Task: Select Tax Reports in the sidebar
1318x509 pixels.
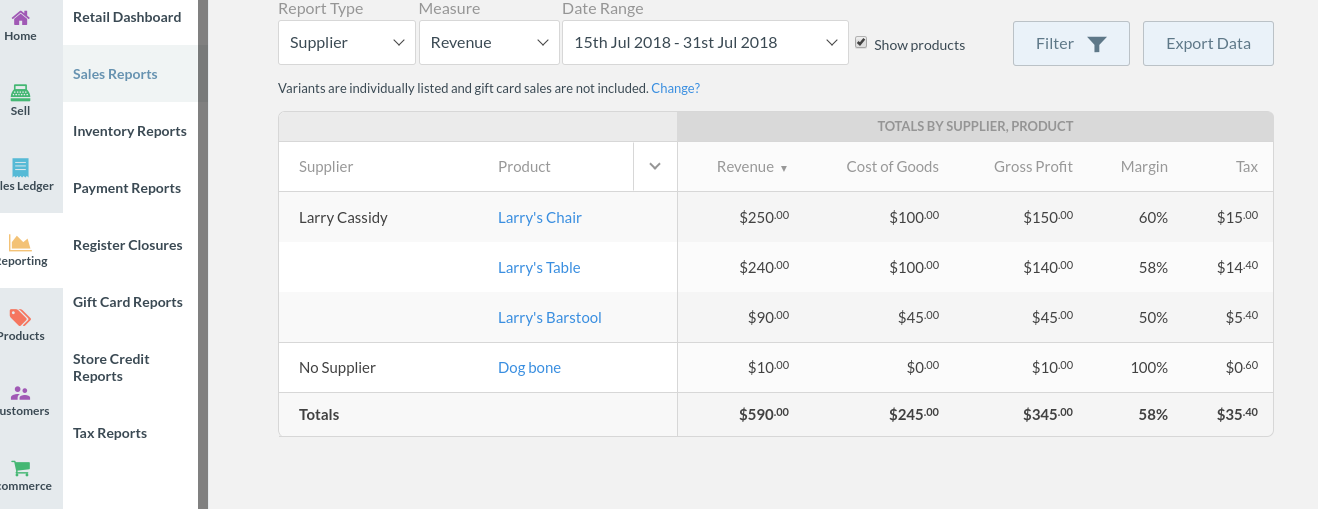Action: [110, 433]
